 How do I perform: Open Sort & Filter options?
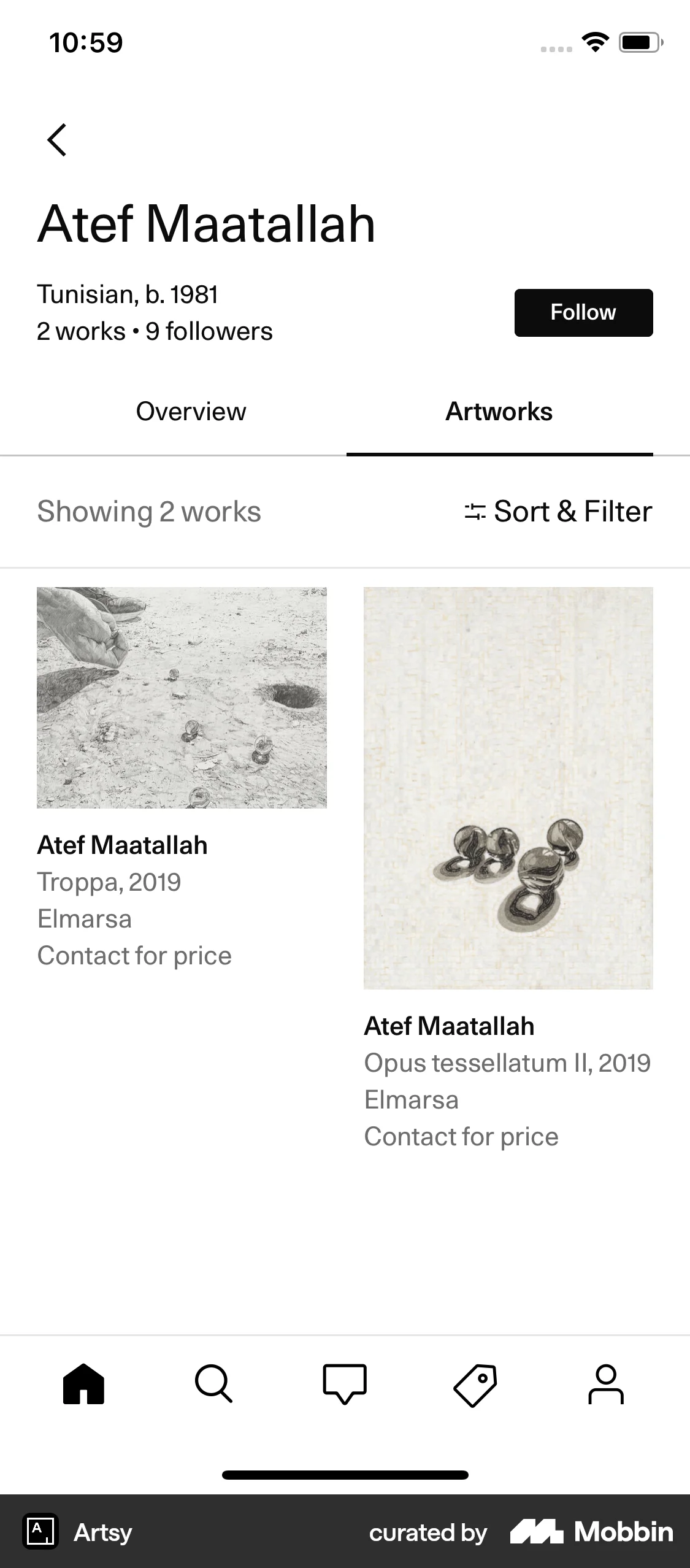(572, 512)
